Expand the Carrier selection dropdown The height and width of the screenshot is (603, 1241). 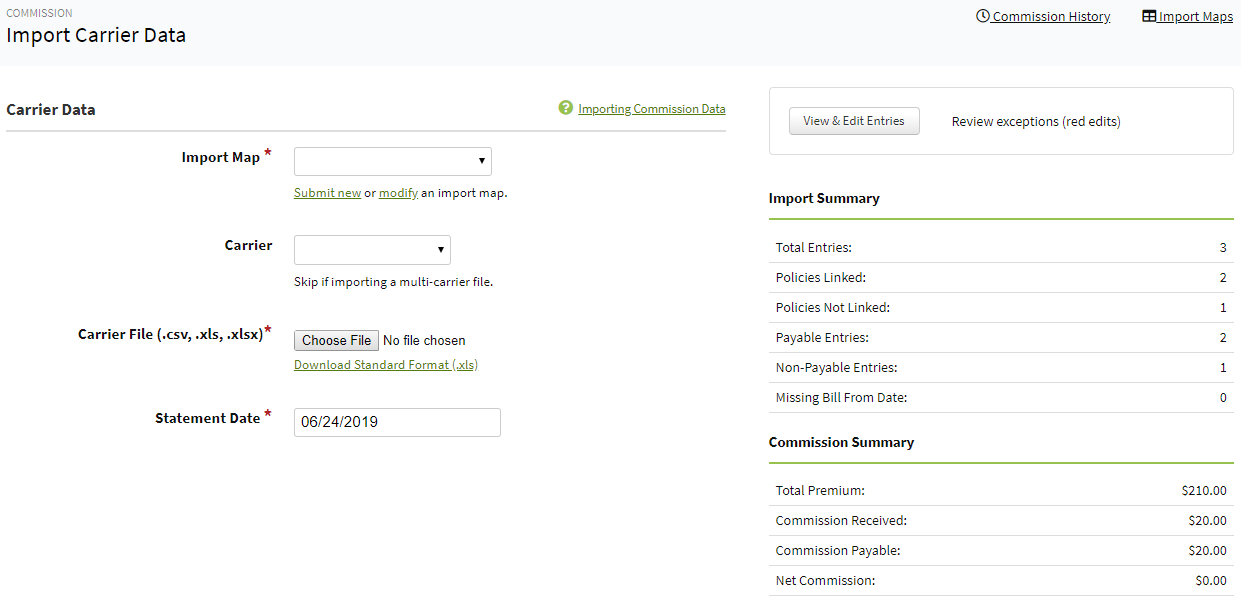(x=371, y=250)
